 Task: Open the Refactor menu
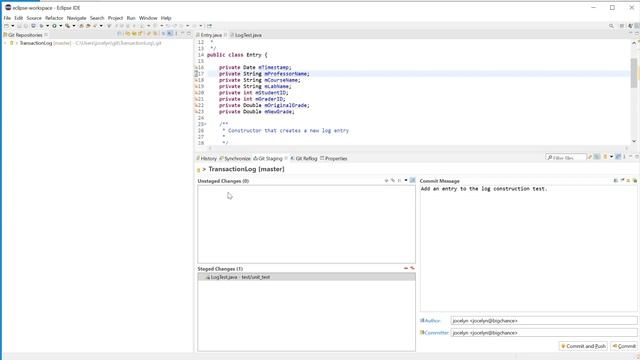pos(54,18)
